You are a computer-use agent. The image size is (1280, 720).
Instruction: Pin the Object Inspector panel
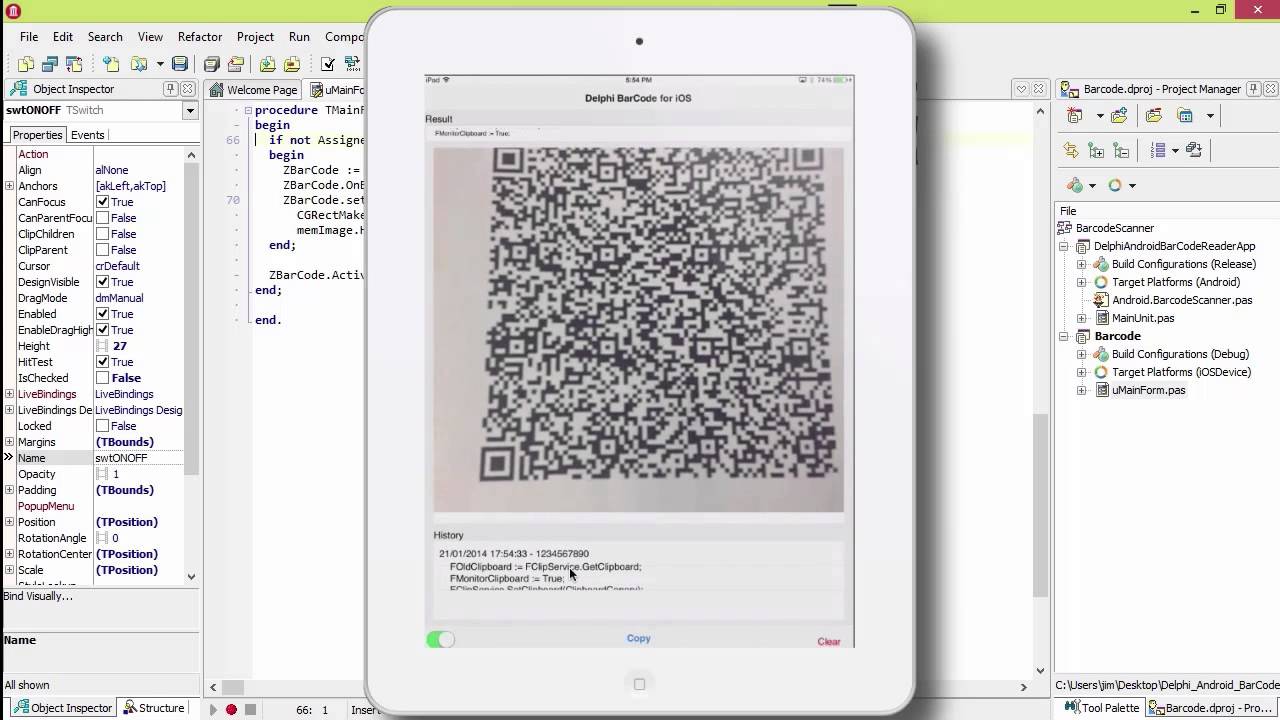(x=170, y=89)
